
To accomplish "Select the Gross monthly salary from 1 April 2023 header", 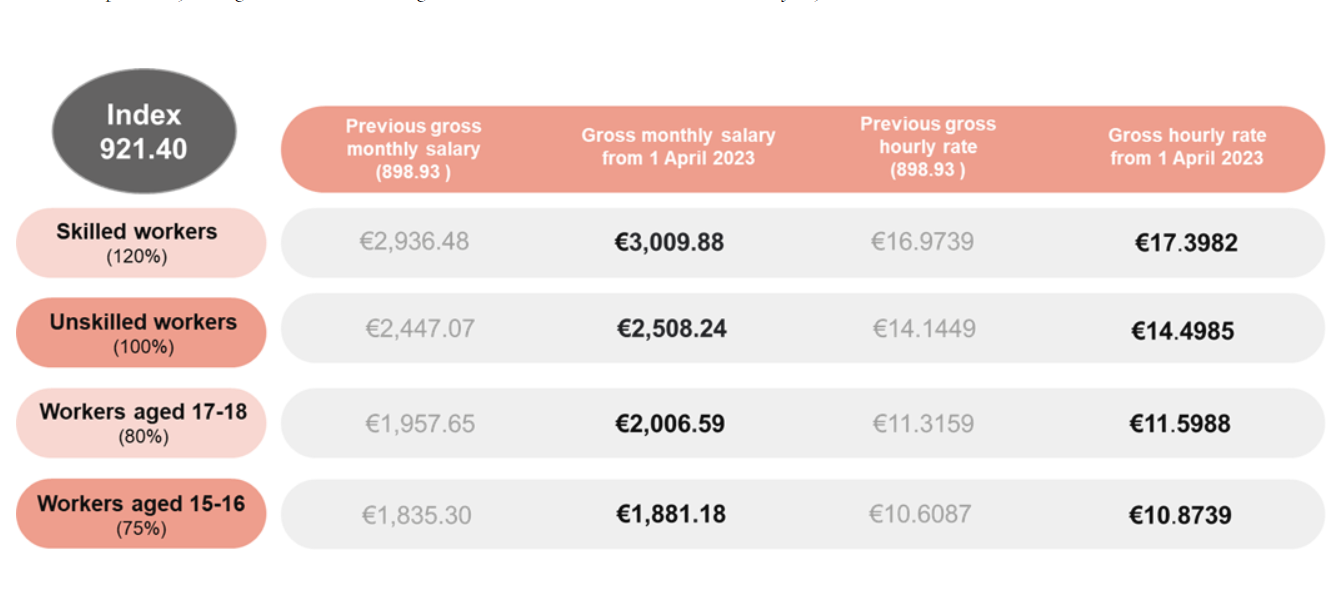I will coord(678,146).
